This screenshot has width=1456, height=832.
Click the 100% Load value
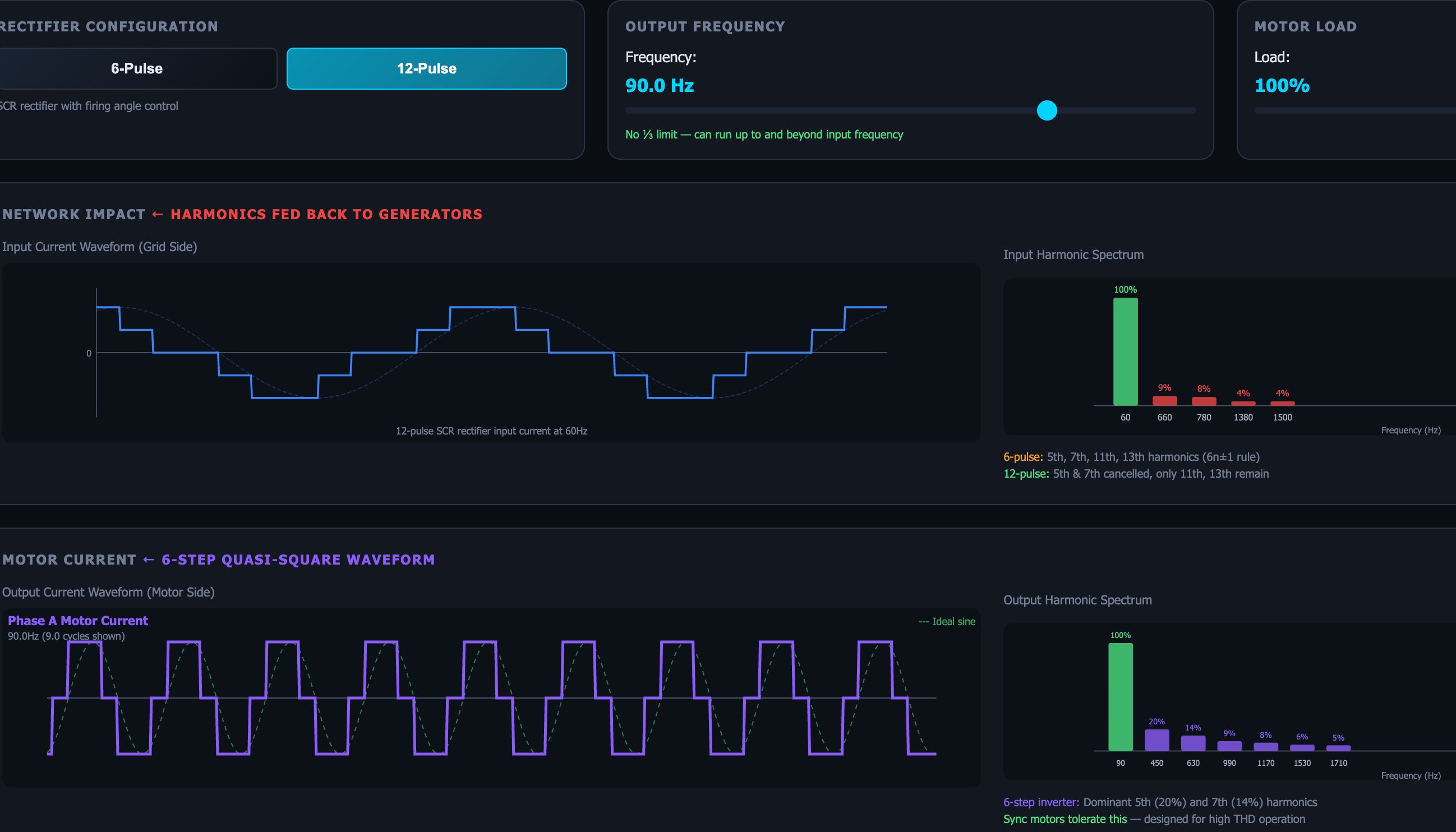1280,86
